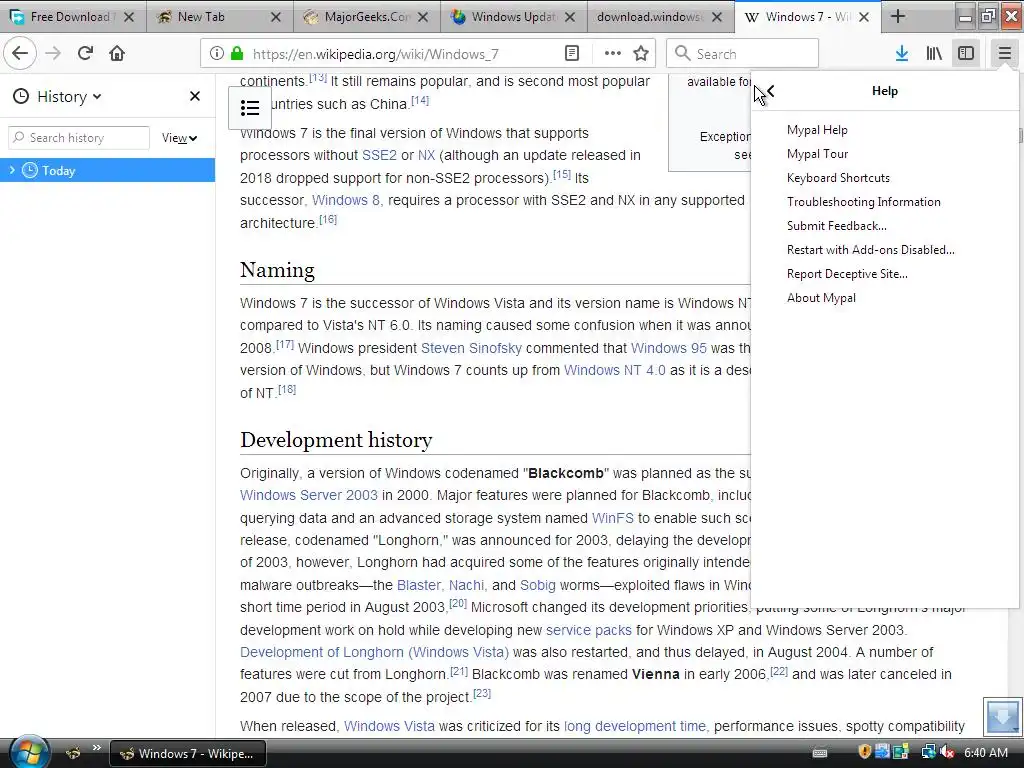Go to the home page icon

coord(117,53)
